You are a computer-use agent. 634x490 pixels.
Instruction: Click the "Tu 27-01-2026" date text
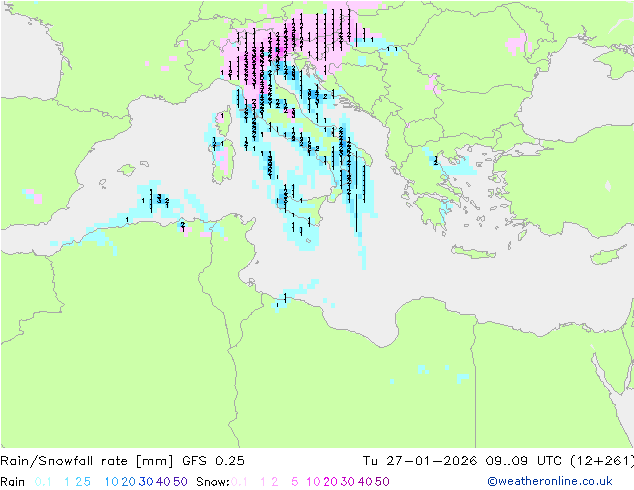(420, 461)
